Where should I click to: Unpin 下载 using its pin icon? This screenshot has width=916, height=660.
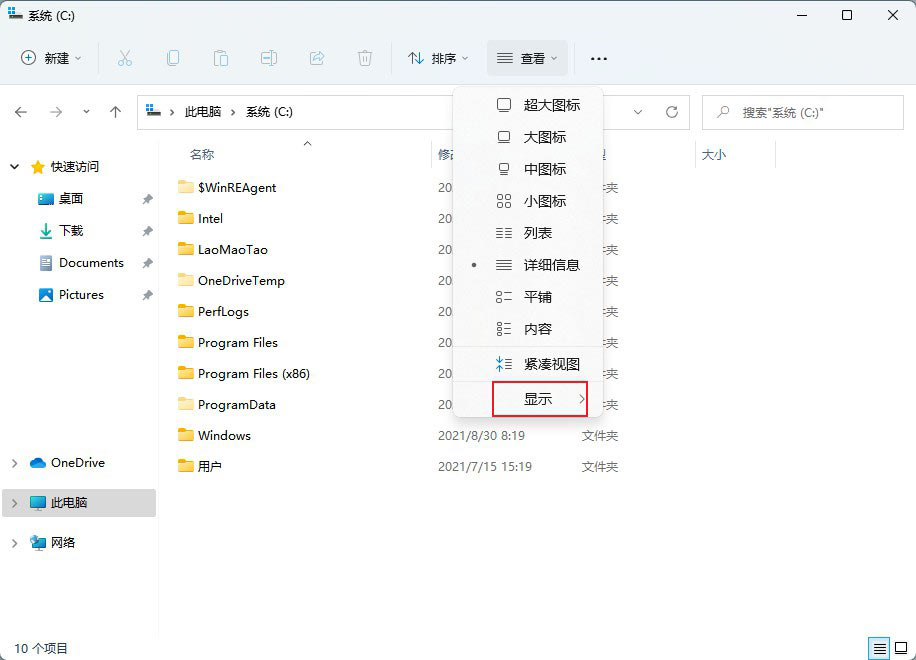(x=147, y=231)
